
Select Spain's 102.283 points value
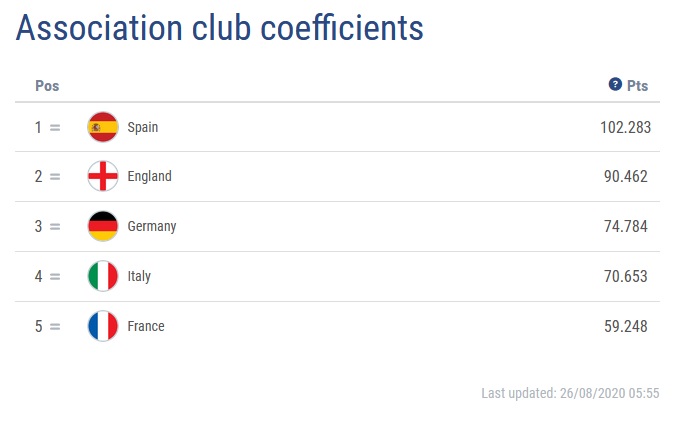625,127
